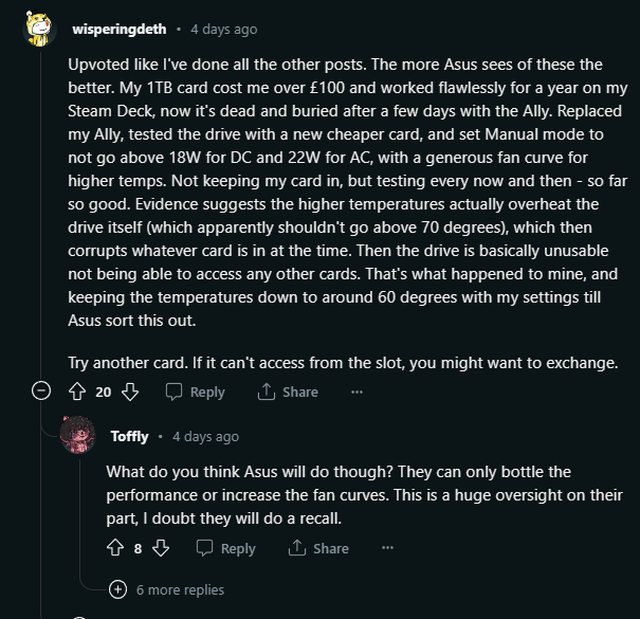Upvote wisperingdeth's comment
640x619 pixels.
[77, 391]
